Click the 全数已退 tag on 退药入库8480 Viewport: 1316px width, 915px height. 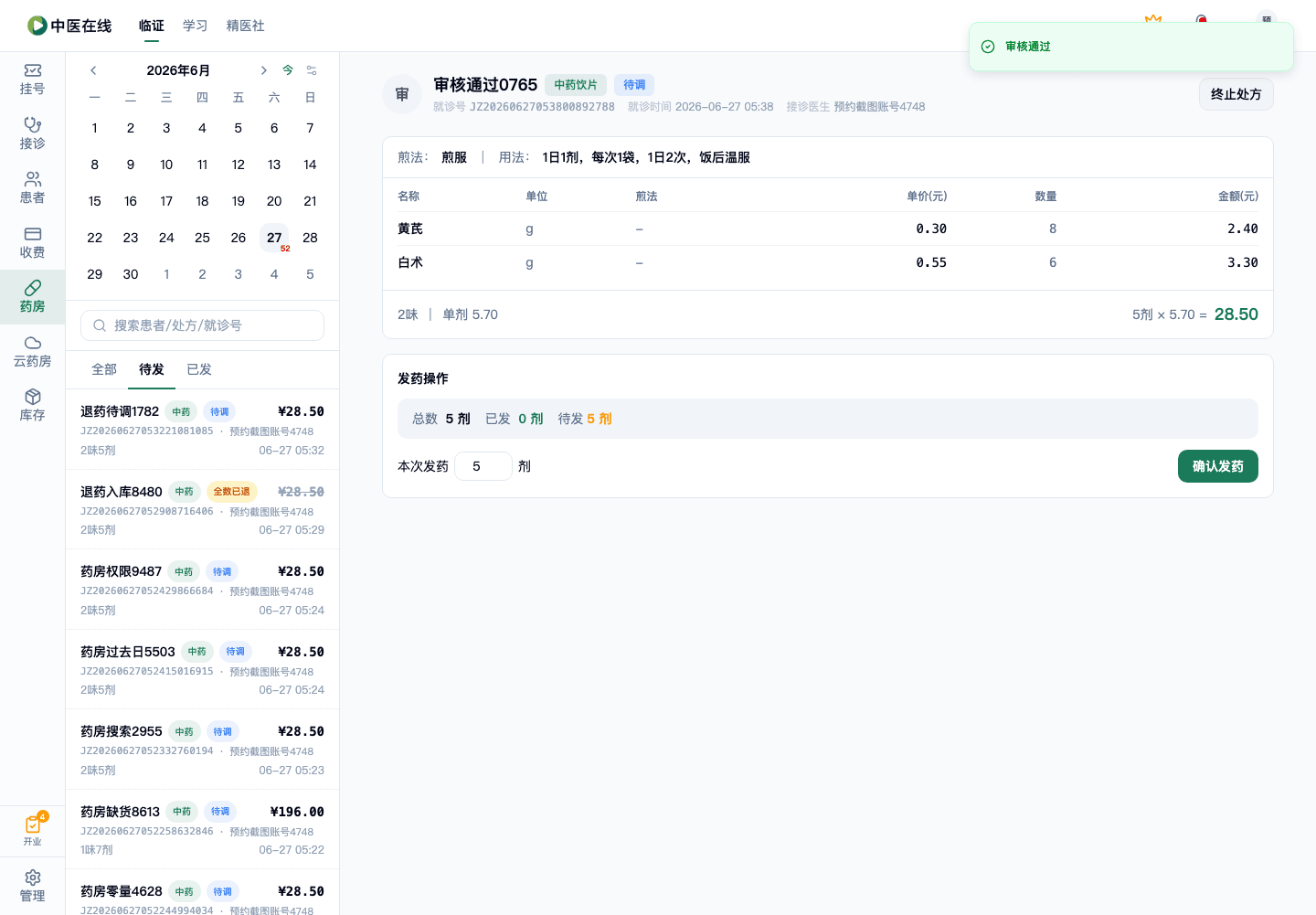pos(232,492)
